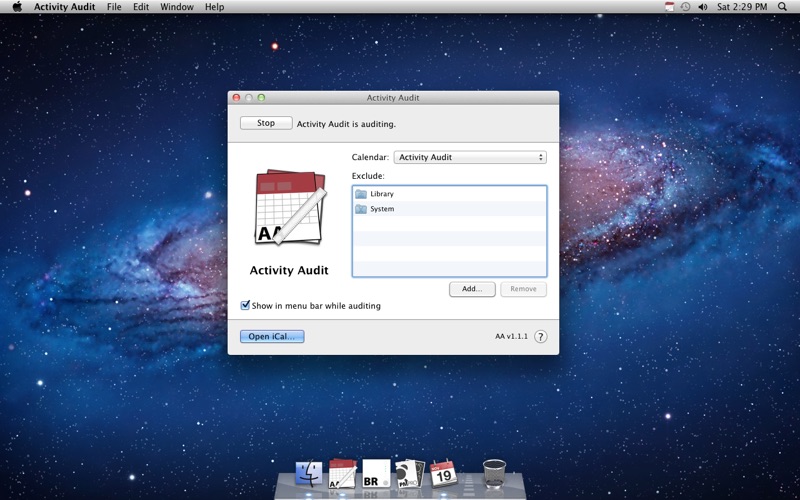The width and height of the screenshot is (800, 500).
Task: Select System folder in Exclude list
Action: coord(449,209)
